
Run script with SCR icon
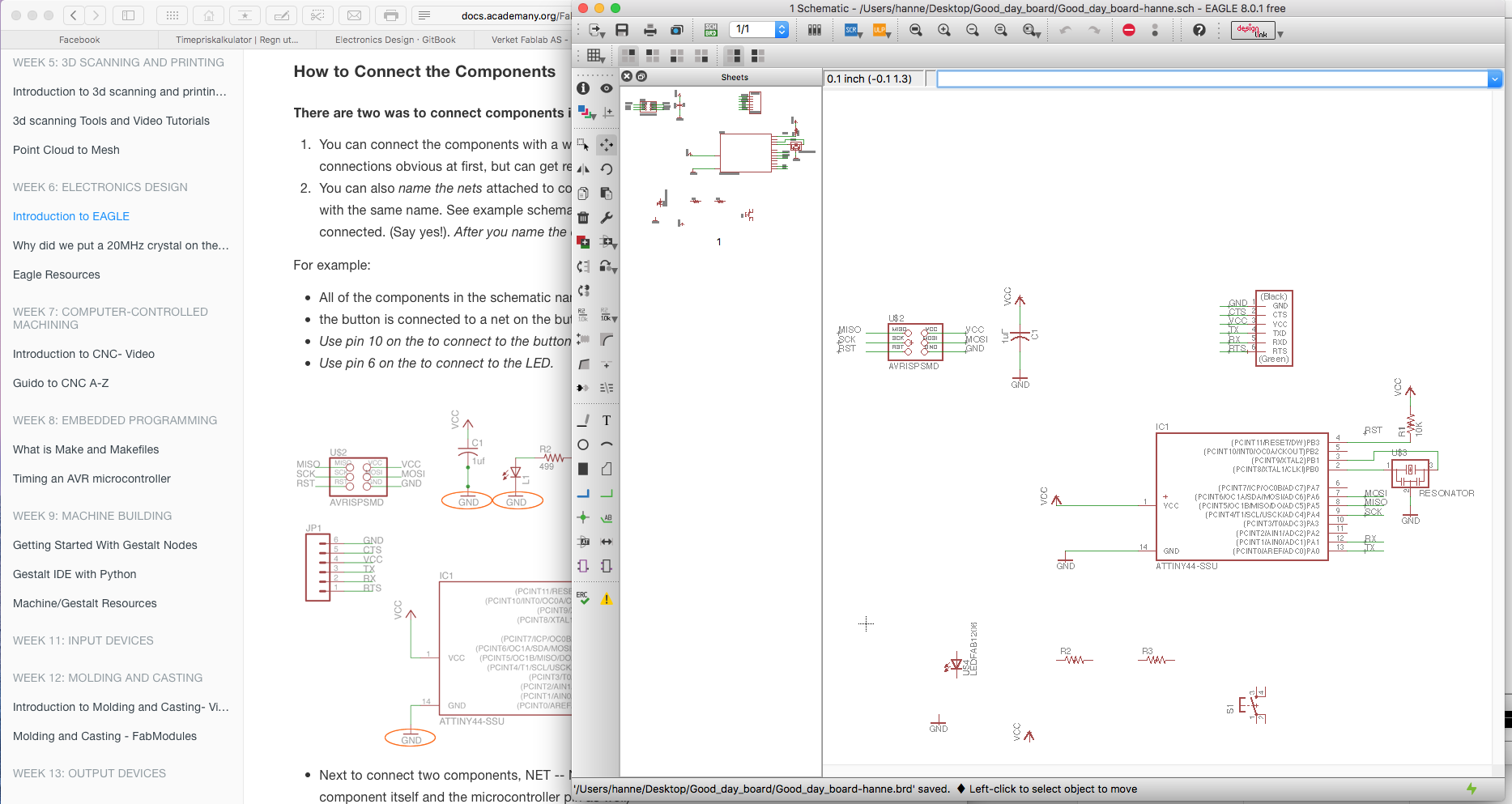point(853,30)
